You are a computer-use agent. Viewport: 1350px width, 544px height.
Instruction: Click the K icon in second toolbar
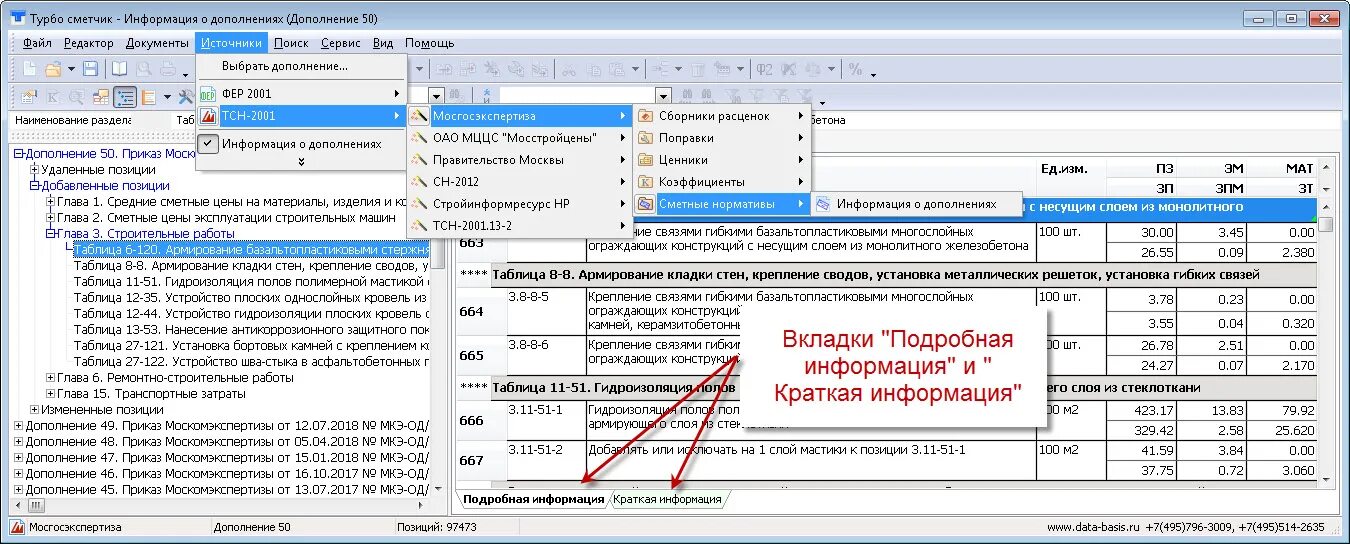[x=53, y=97]
